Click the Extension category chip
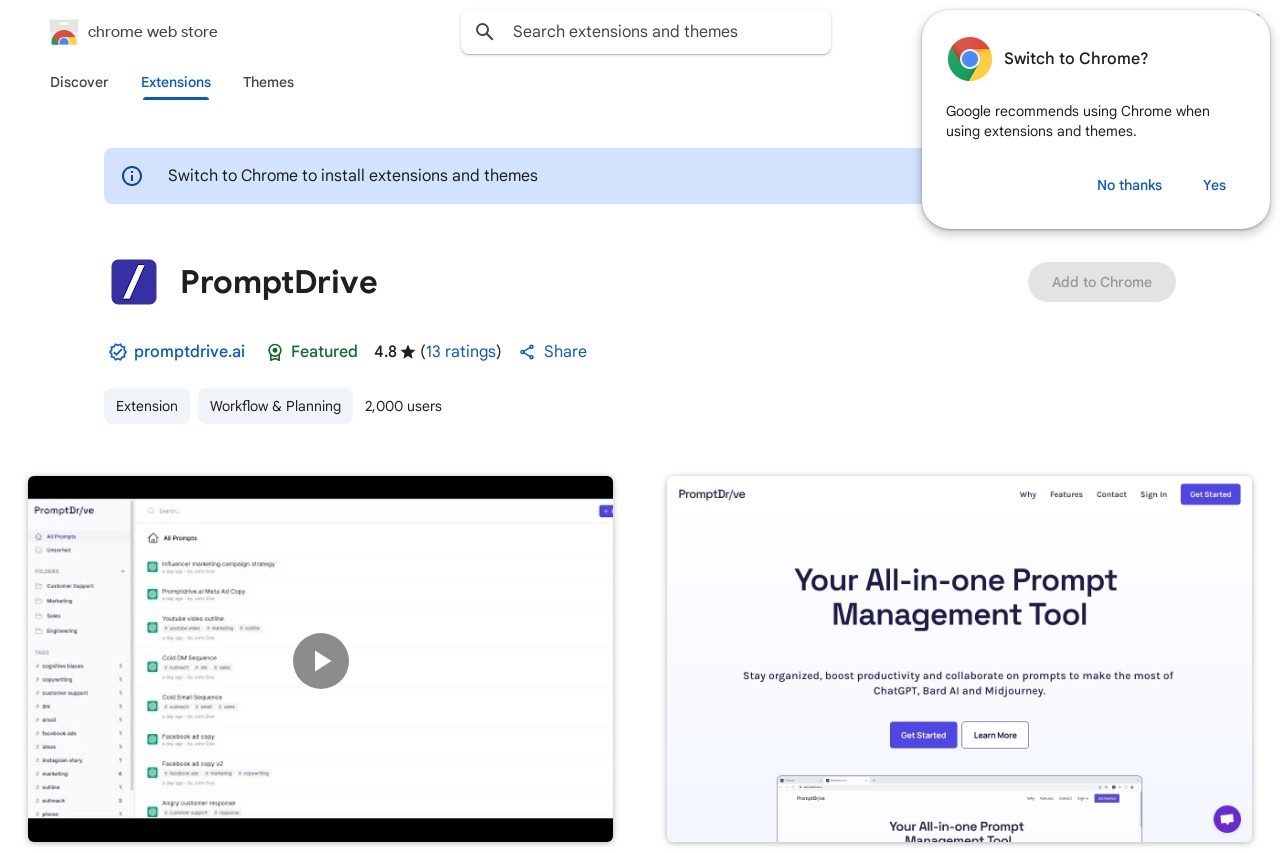 [x=147, y=406]
